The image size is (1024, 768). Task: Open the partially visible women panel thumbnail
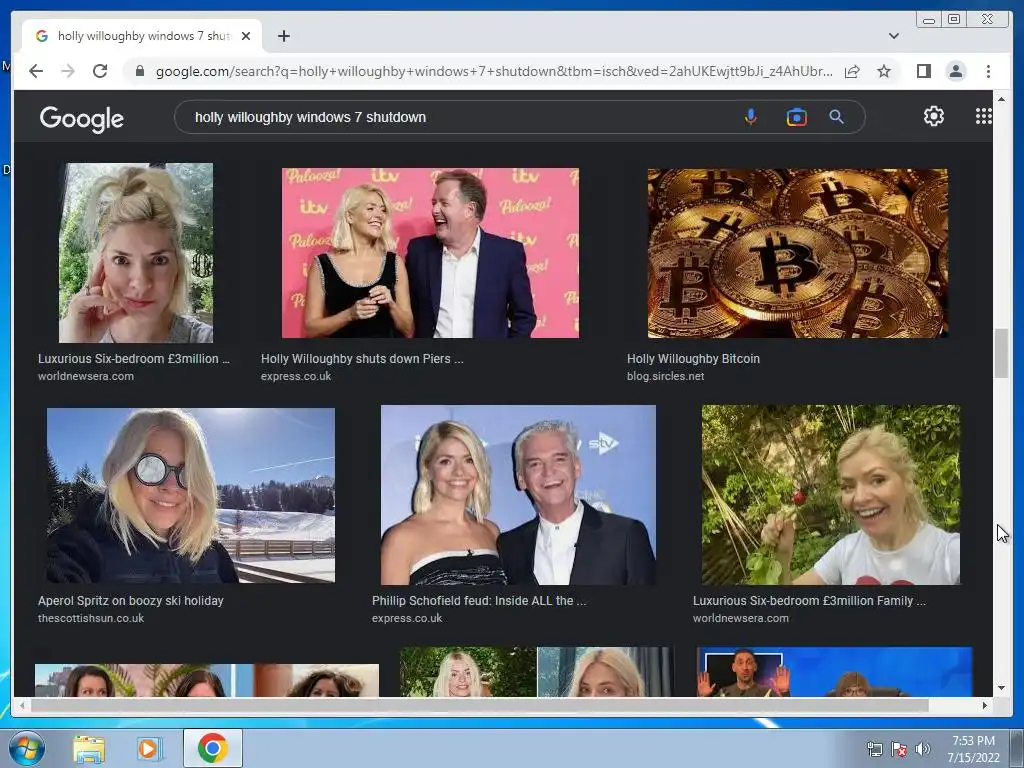tap(206, 680)
